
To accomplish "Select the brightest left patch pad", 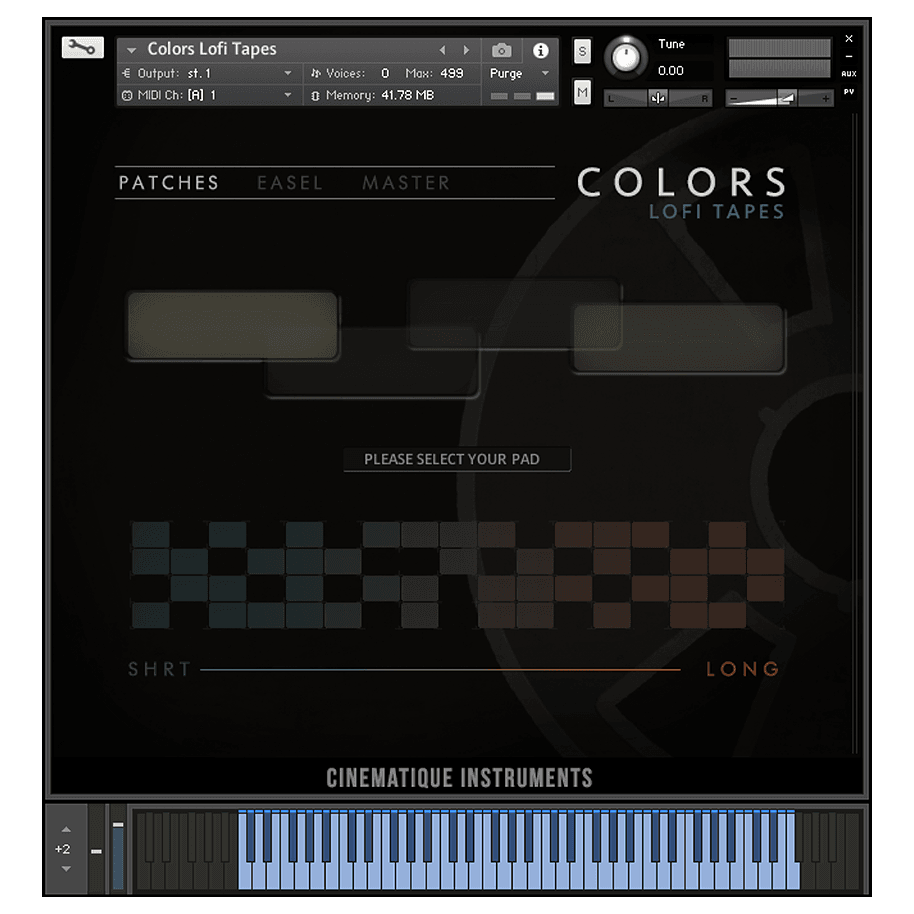I will click(233, 325).
